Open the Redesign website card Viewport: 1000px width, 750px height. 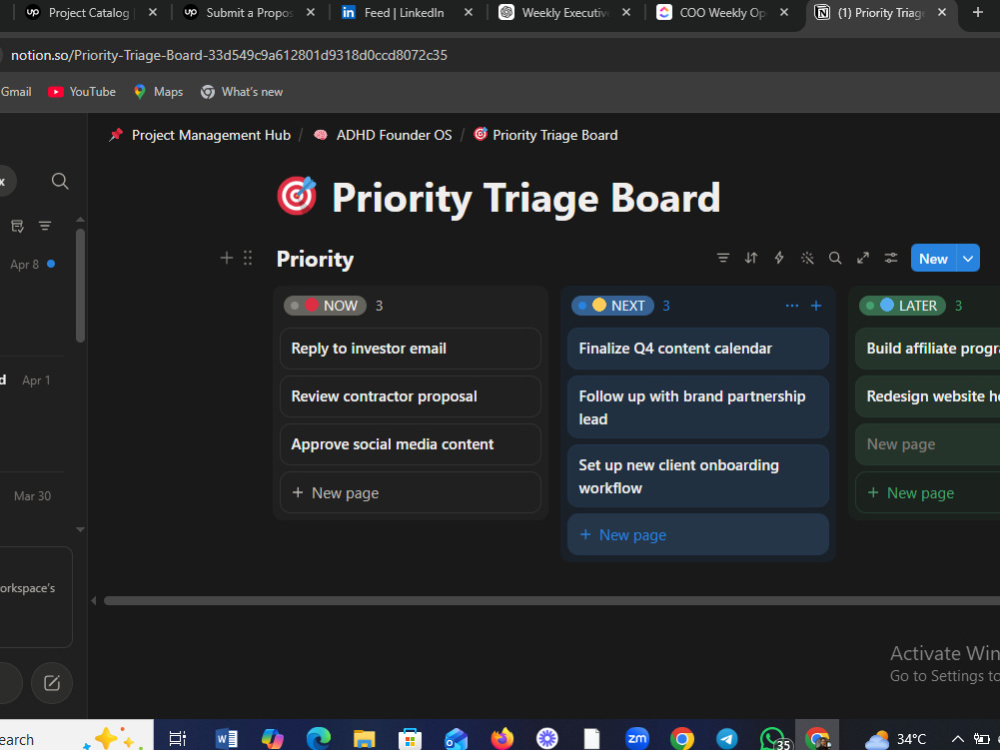click(x=928, y=396)
